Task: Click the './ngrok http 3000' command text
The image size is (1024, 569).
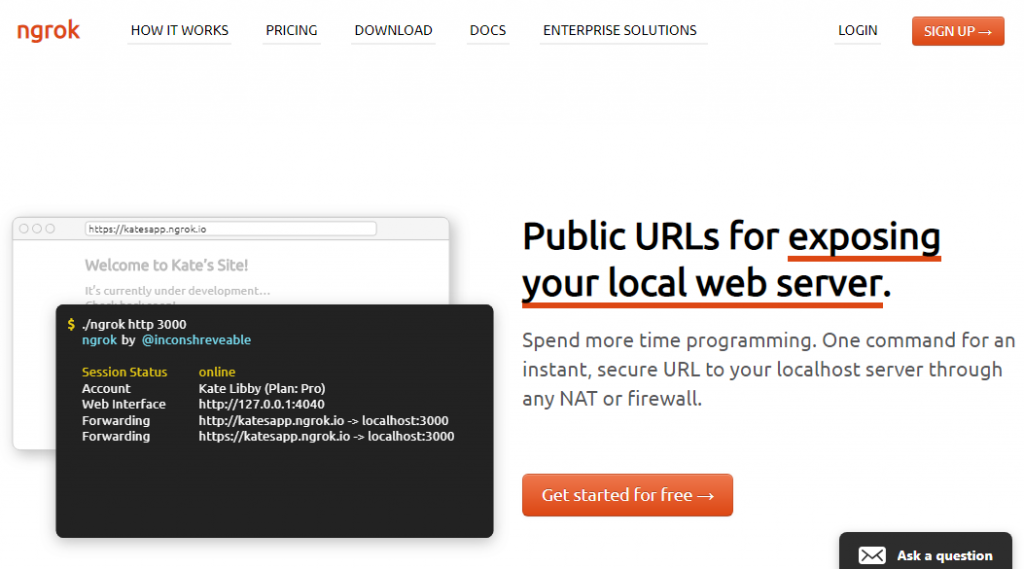Action: pyautogui.click(x=134, y=324)
